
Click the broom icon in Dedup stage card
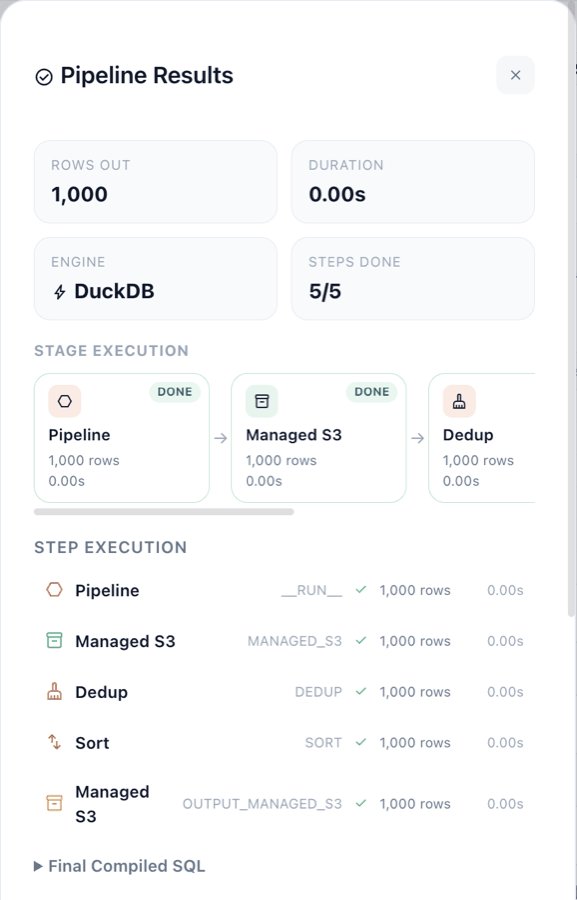tap(459, 401)
